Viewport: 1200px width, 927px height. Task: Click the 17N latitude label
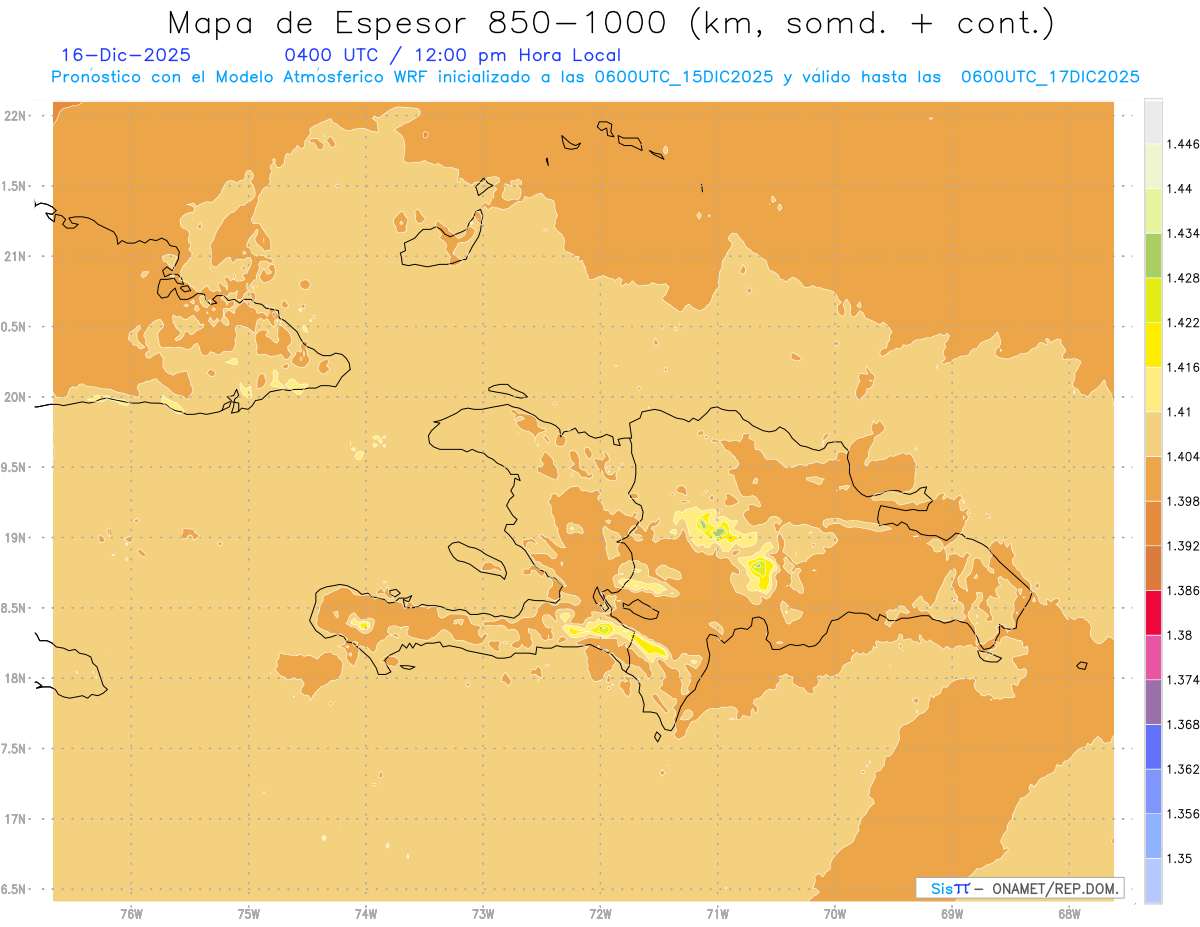click(x=17, y=818)
